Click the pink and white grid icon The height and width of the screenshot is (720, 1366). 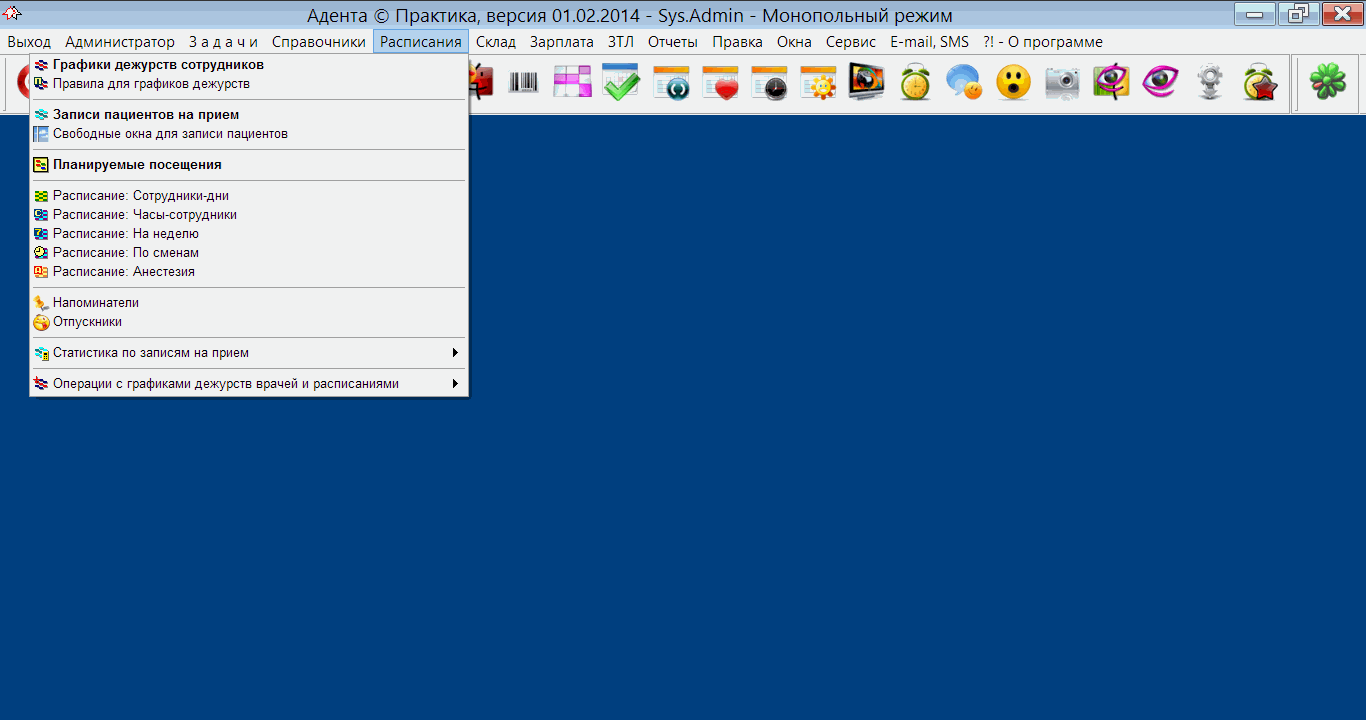click(x=572, y=83)
